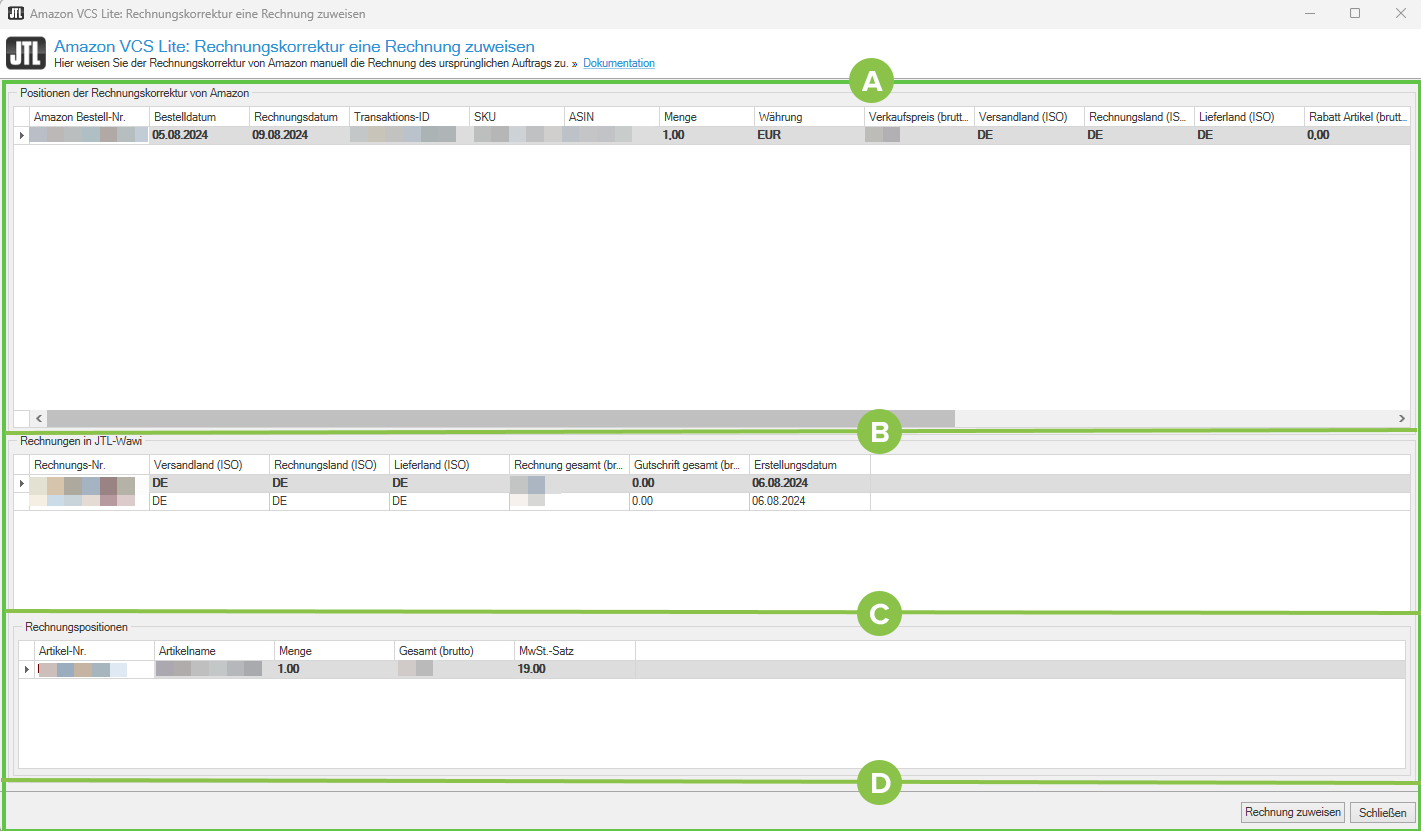Click row indicator arrow in Rechnungspositionen table
1421x831 pixels.
[x=27, y=669]
